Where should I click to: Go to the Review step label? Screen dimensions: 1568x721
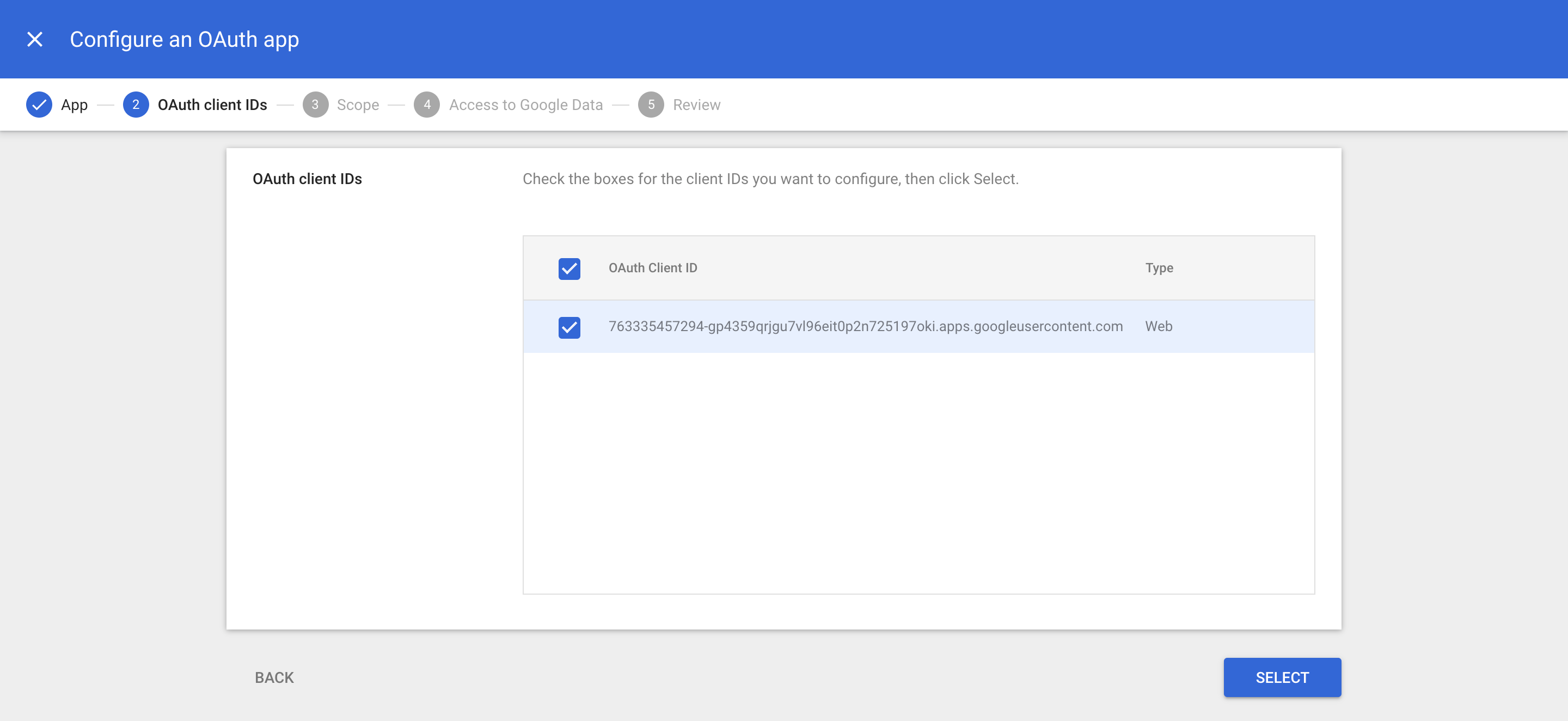tap(696, 105)
